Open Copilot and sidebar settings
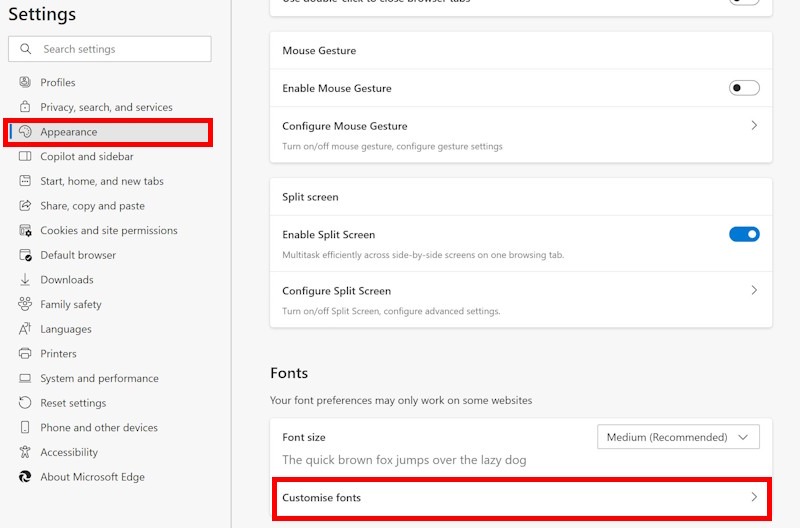800x528 pixels. (x=87, y=156)
